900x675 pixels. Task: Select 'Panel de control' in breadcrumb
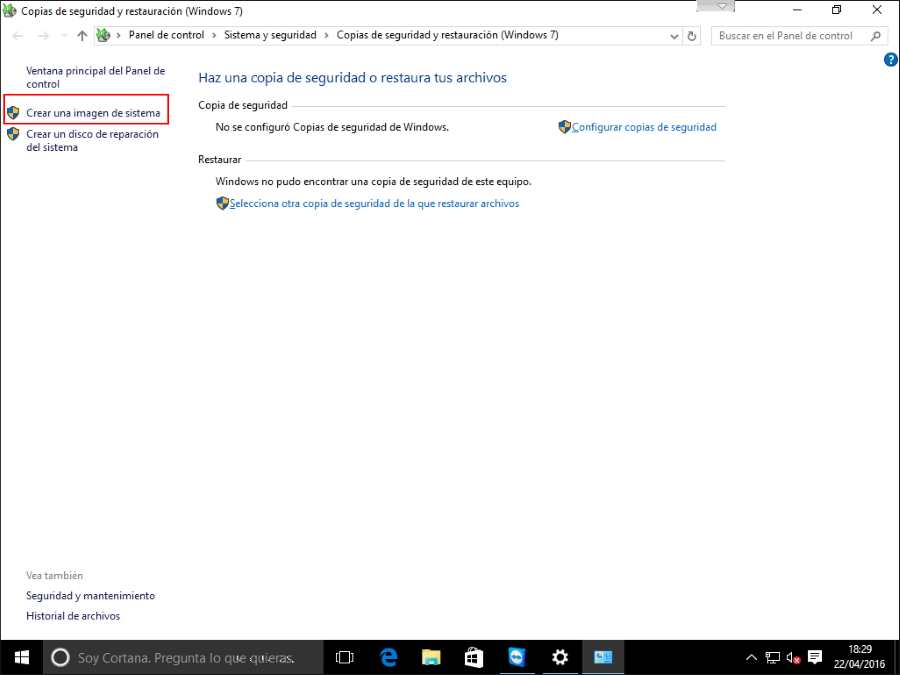pyautogui.click(x=166, y=35)
